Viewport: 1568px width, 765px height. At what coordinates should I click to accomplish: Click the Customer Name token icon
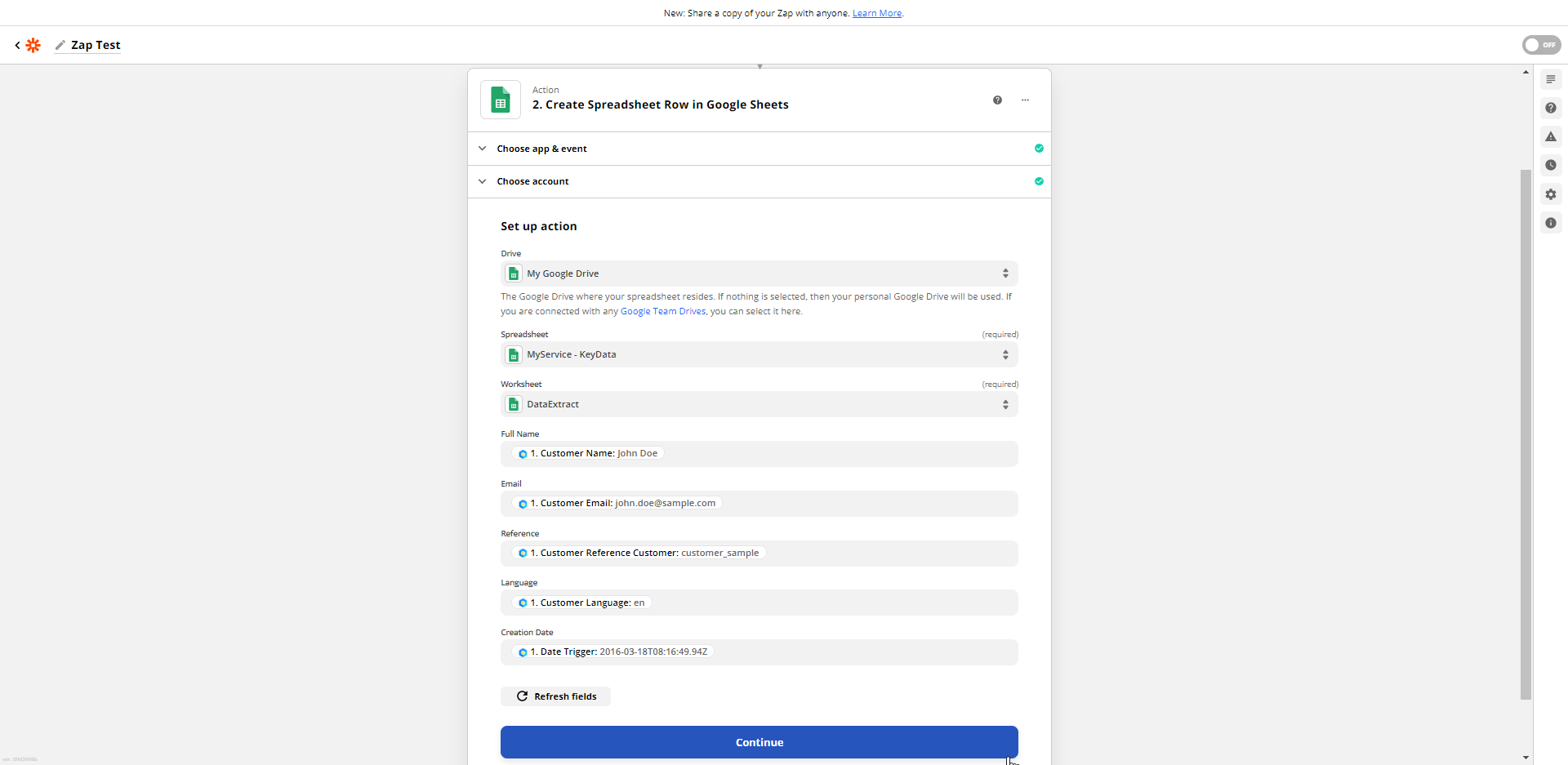(x=523, y=454)
